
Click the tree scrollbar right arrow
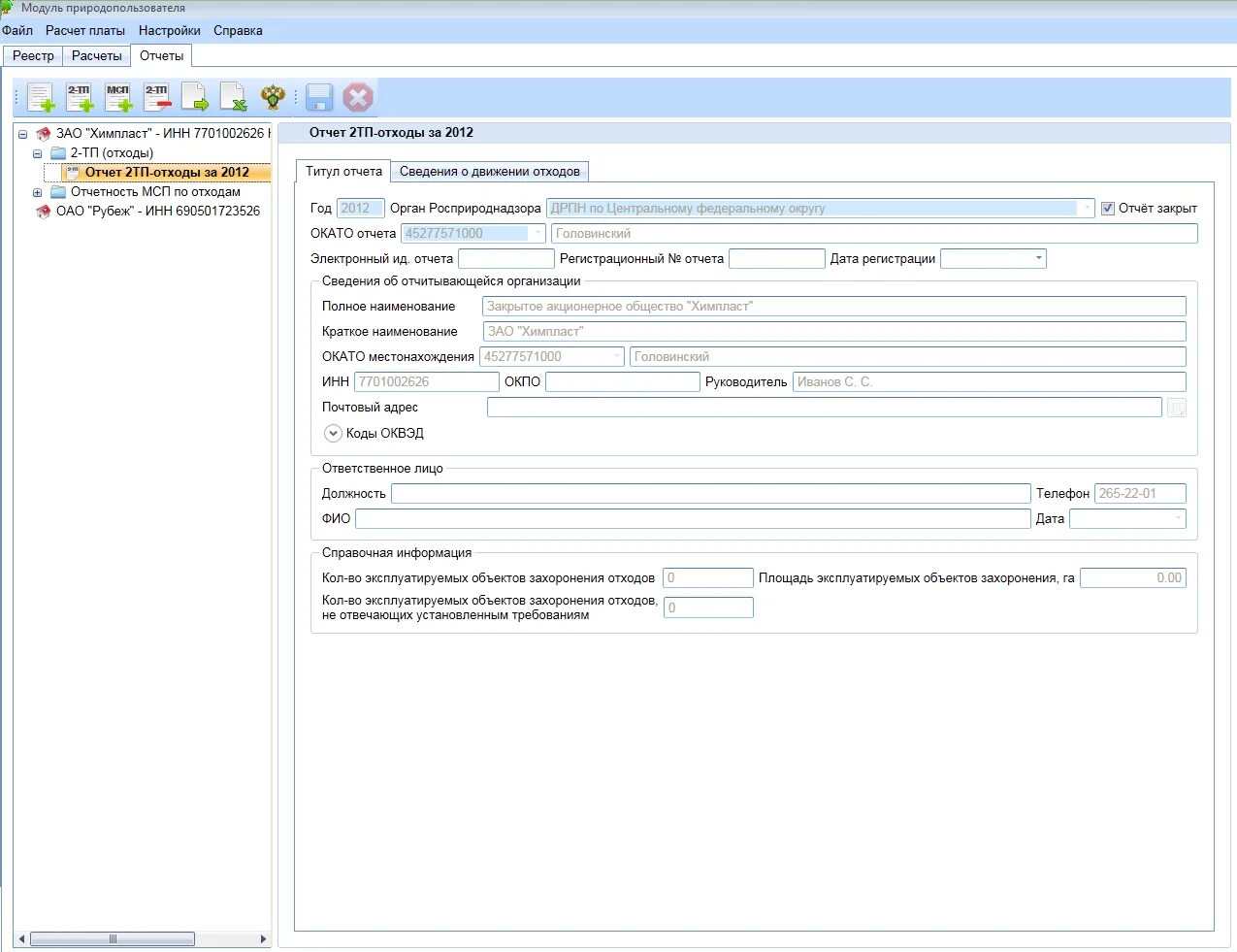click(x=263, y=939)
